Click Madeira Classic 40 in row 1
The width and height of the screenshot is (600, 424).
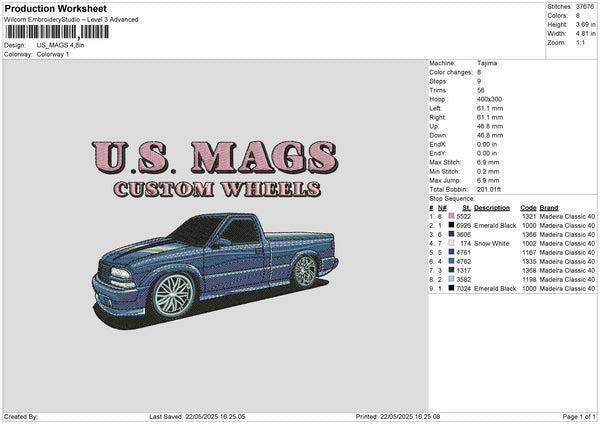pos(567,217)
